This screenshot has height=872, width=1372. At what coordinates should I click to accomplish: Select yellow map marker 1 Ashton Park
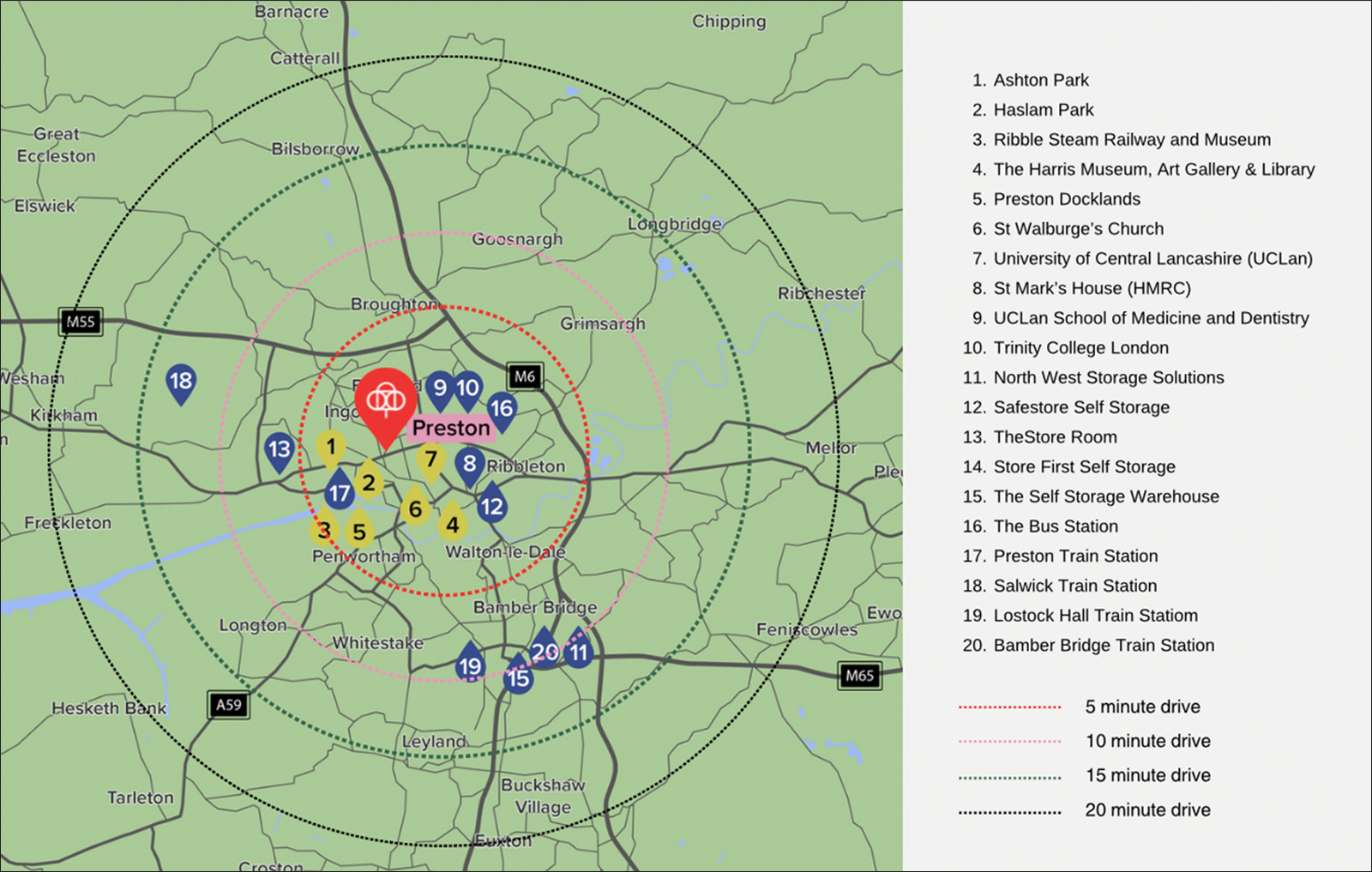coord(331,449)
